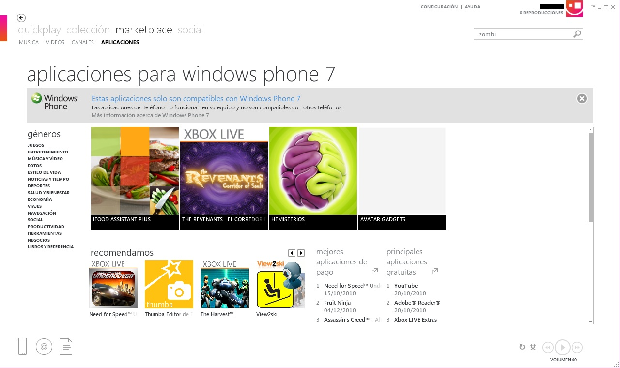Click the Zune profile avatar tile
This screenshot has width=620, height=368.
(574, 8)
